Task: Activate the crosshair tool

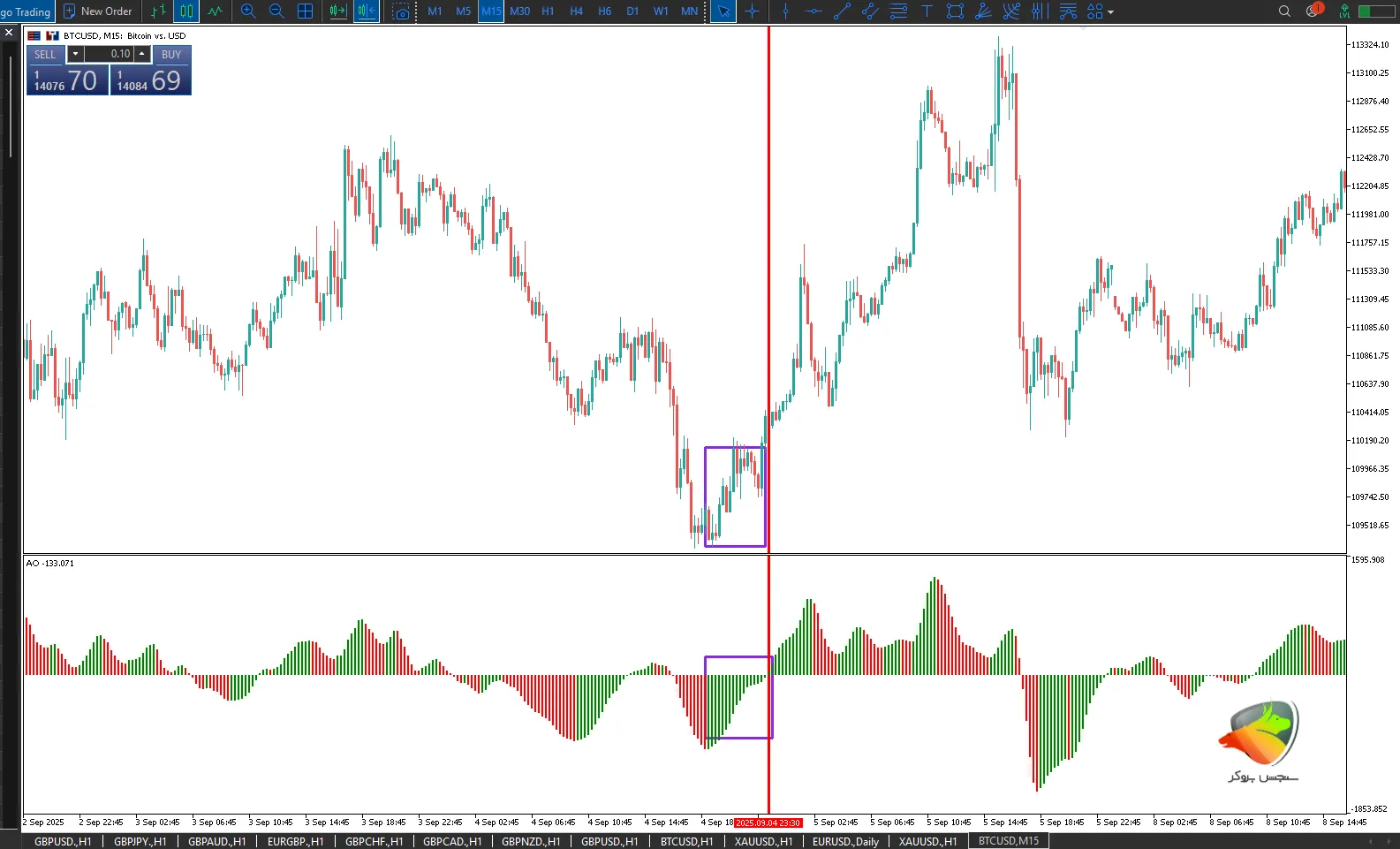Action: (x=752, y=11)
